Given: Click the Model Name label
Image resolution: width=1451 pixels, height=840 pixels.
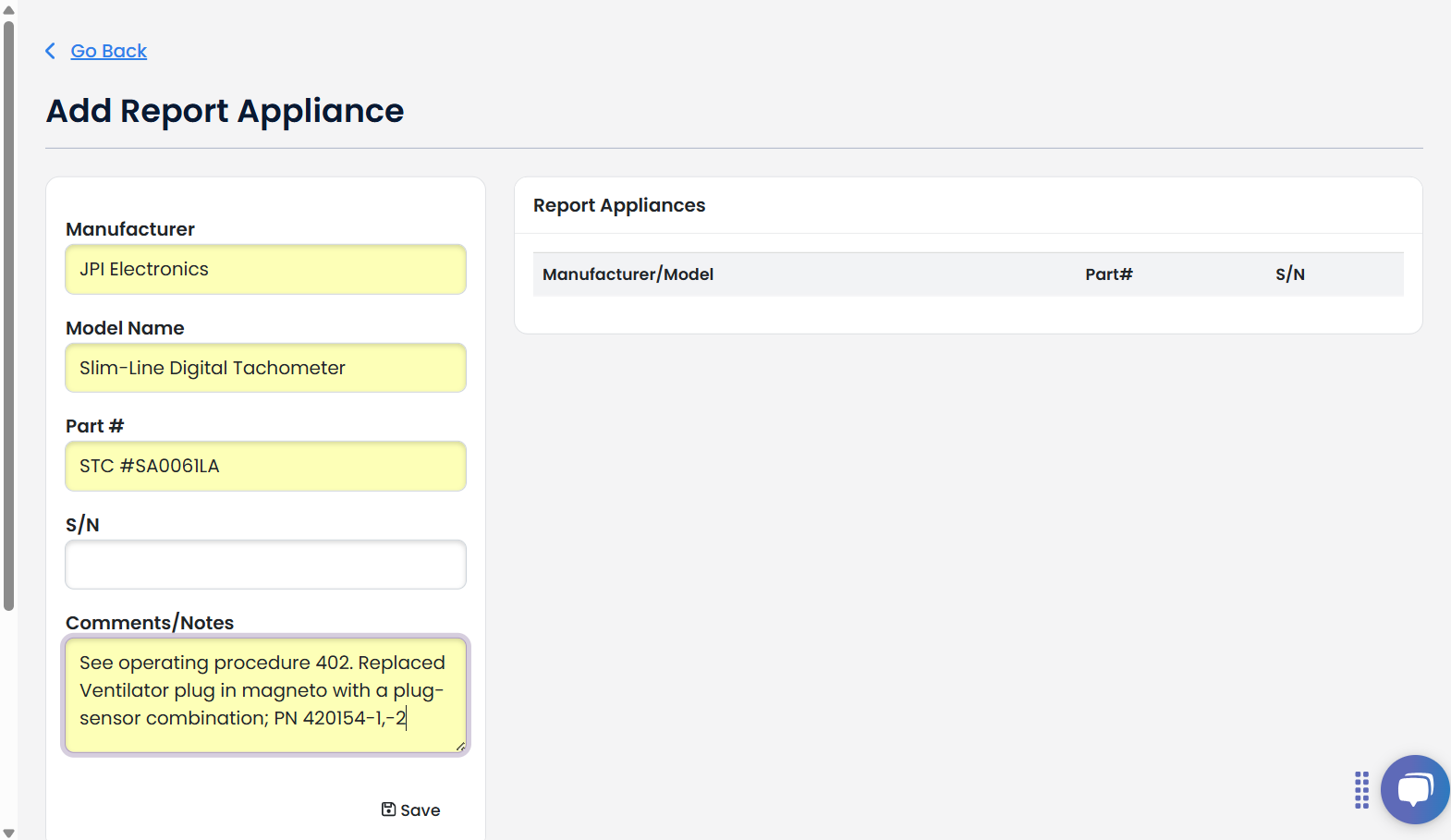Looking at the screenshot, I should (125, 328).
